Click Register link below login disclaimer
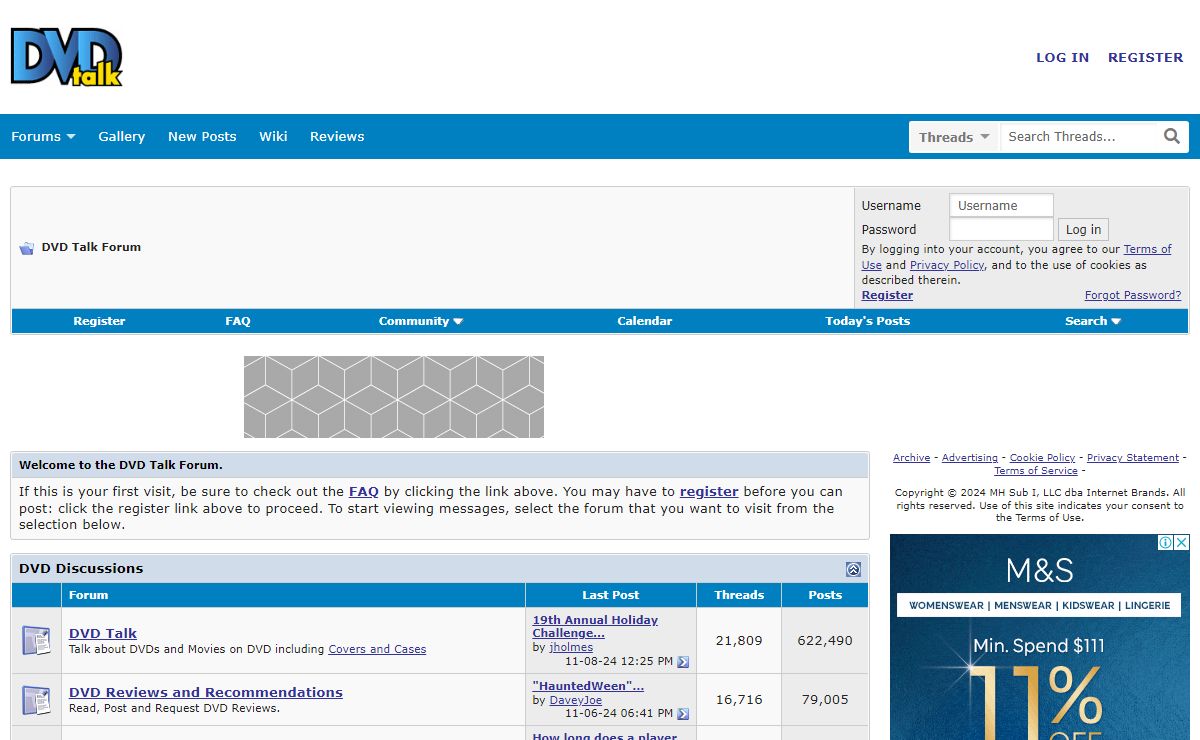The height and width of the screenshot is (740, 1200). point(887,295)
